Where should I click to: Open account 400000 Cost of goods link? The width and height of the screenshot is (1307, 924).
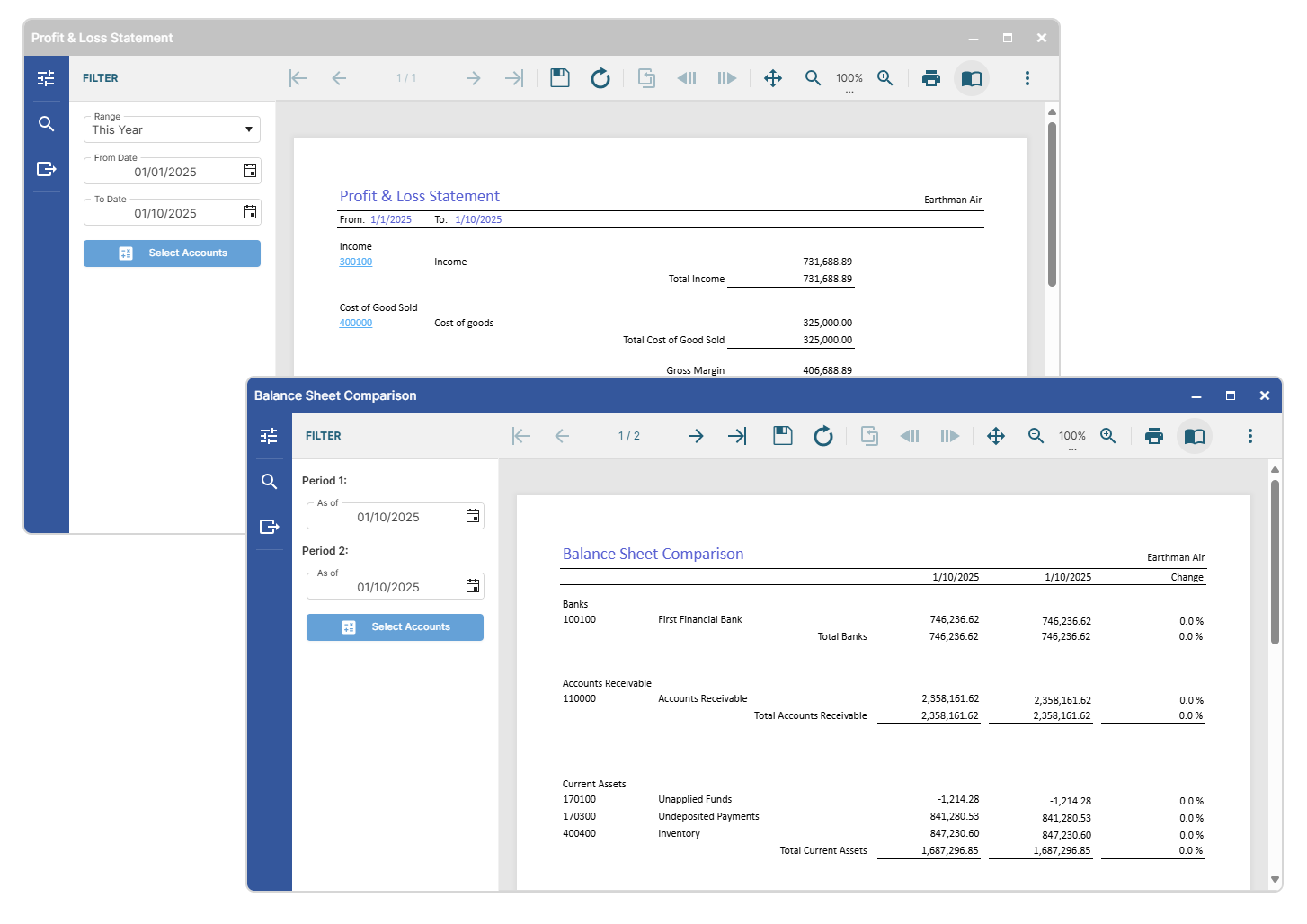356,323
